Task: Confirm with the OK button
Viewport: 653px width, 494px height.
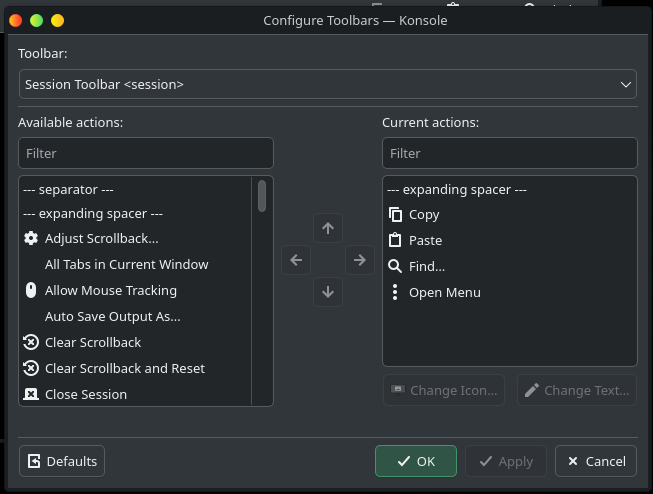Action: point(416,461)
